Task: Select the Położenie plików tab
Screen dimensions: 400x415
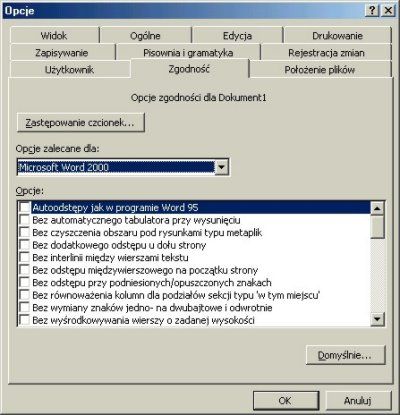Action: (x=320, y=70)
